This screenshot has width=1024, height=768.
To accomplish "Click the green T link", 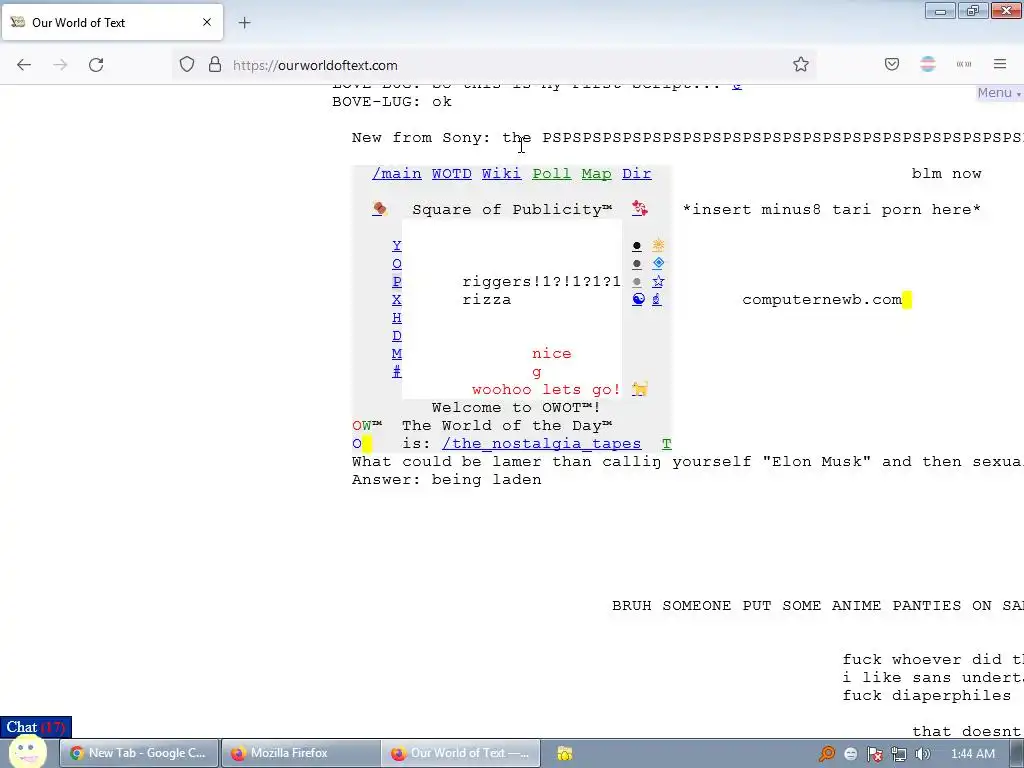I will tap(667, 444).
